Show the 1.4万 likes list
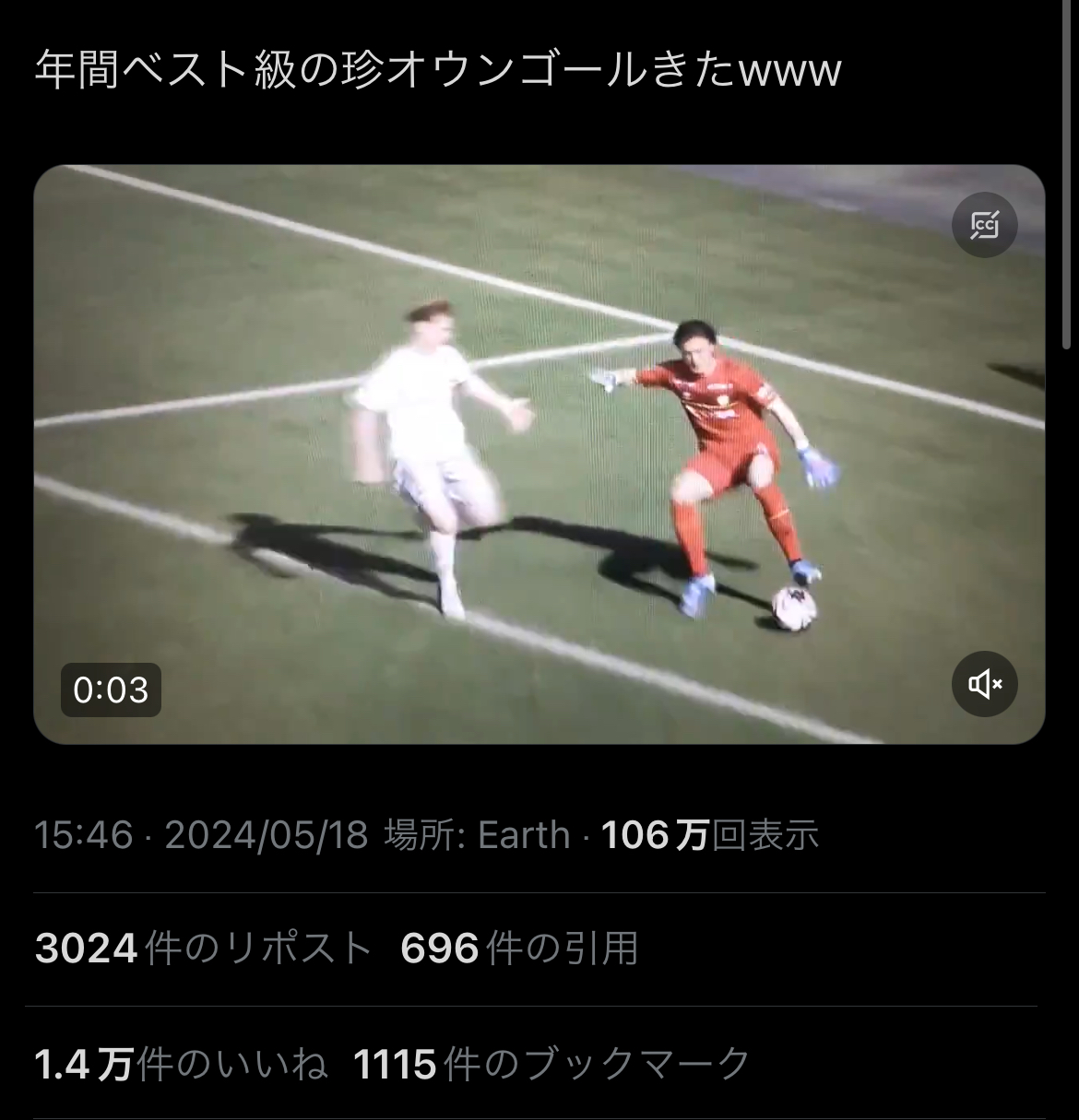This screenshot has height=1120, width=1079. click(181, 1065)
